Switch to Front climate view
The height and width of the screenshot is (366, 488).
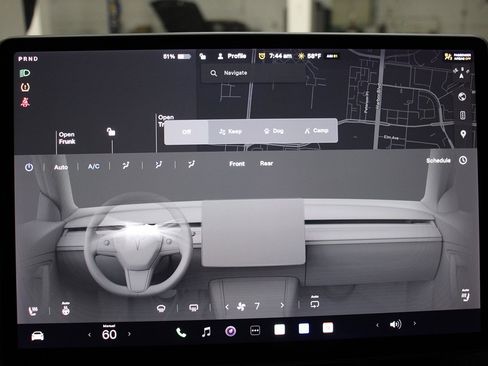pos(237,164)
